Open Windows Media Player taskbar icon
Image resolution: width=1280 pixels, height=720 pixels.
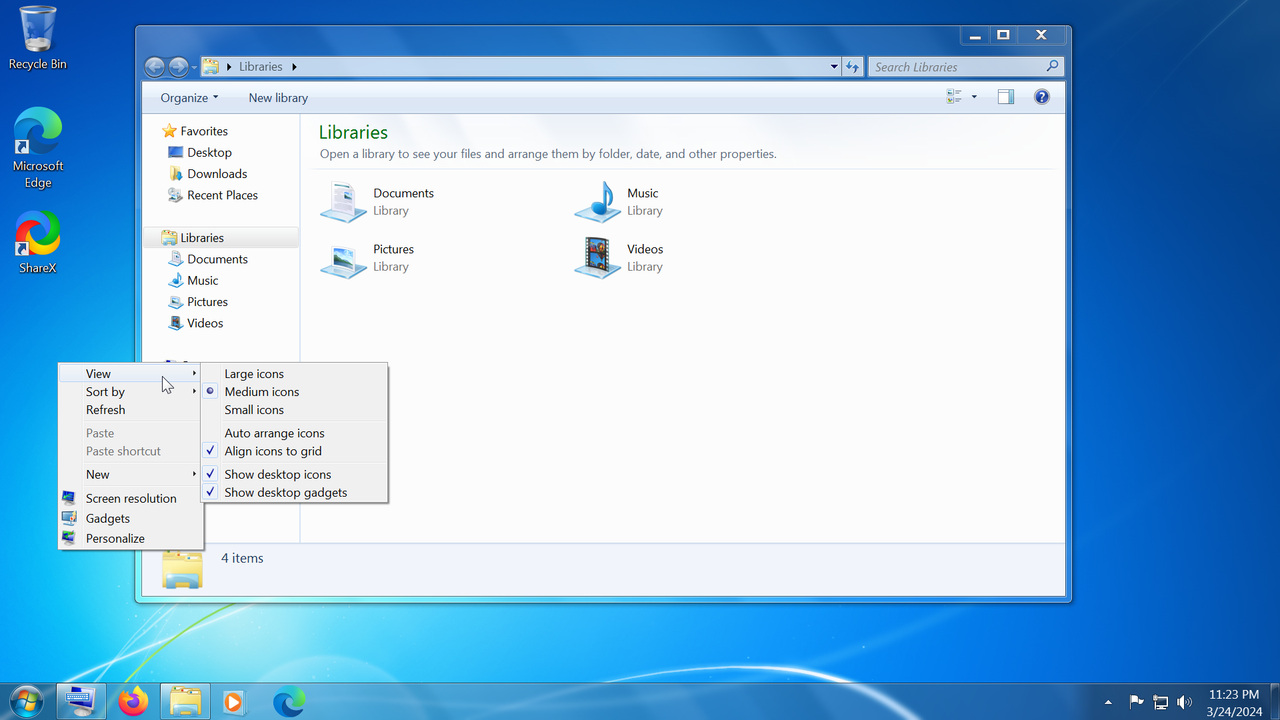(234, 702)
